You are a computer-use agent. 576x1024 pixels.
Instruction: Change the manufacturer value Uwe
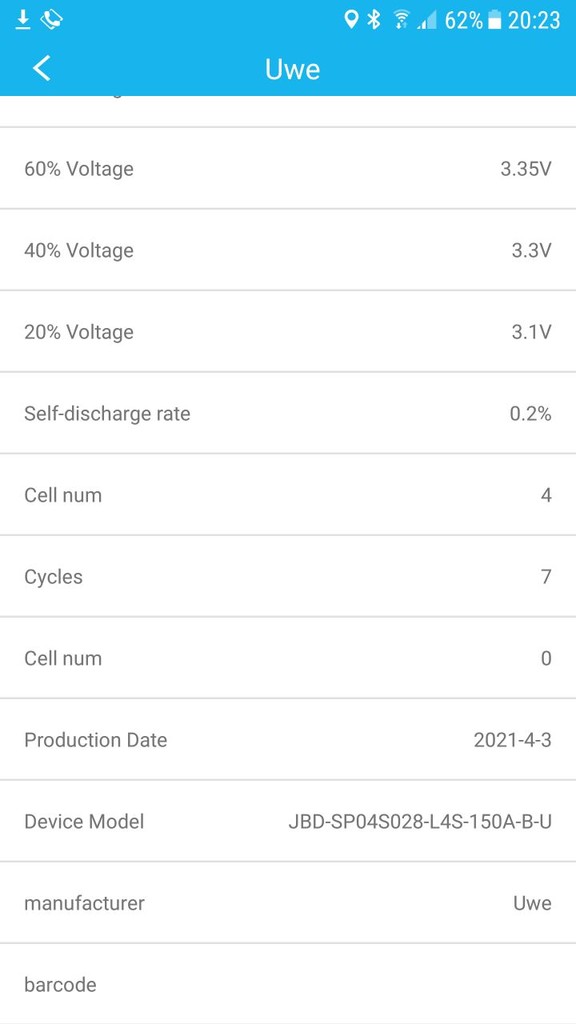[532, 903]
